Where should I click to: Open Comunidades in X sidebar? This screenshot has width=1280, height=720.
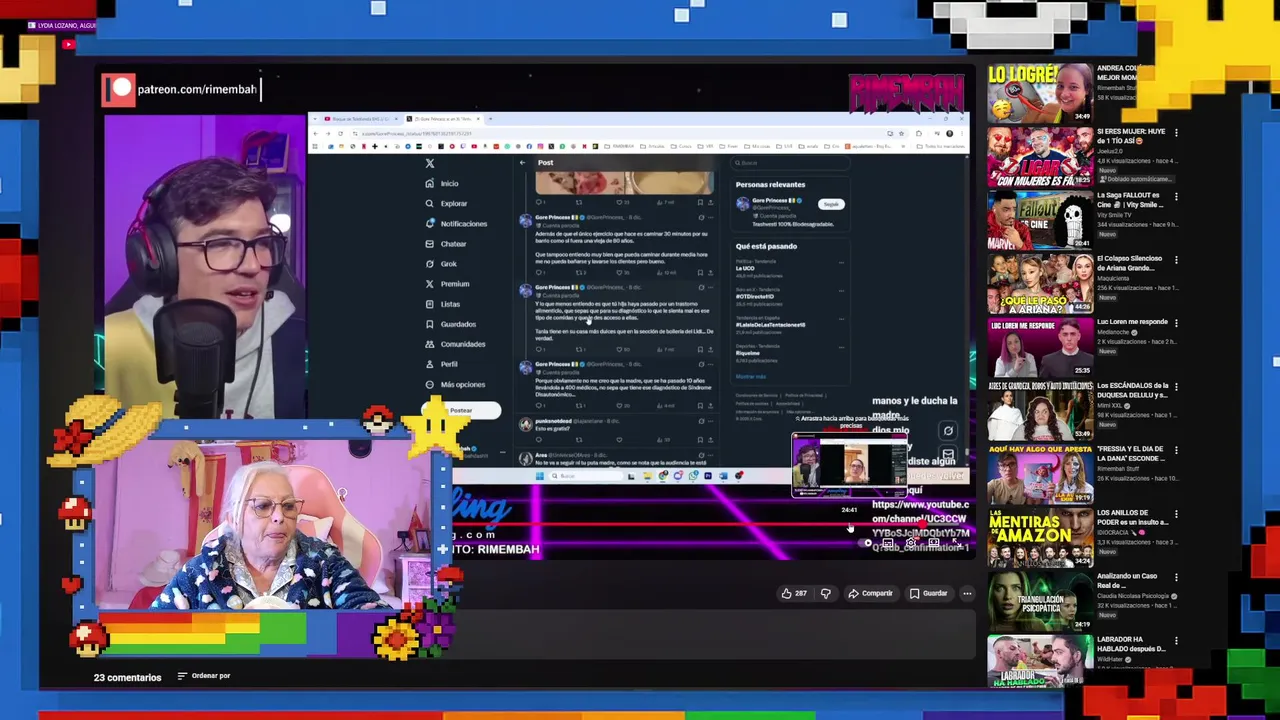tap(455, 344)
